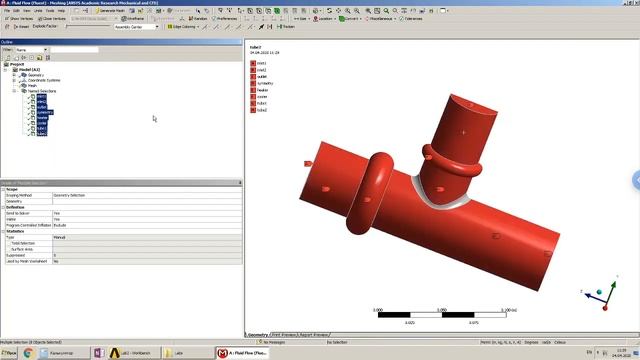The width and height of the screenshot is (640, 360).
Task: Click Random colors button
Action: (198, 19)
